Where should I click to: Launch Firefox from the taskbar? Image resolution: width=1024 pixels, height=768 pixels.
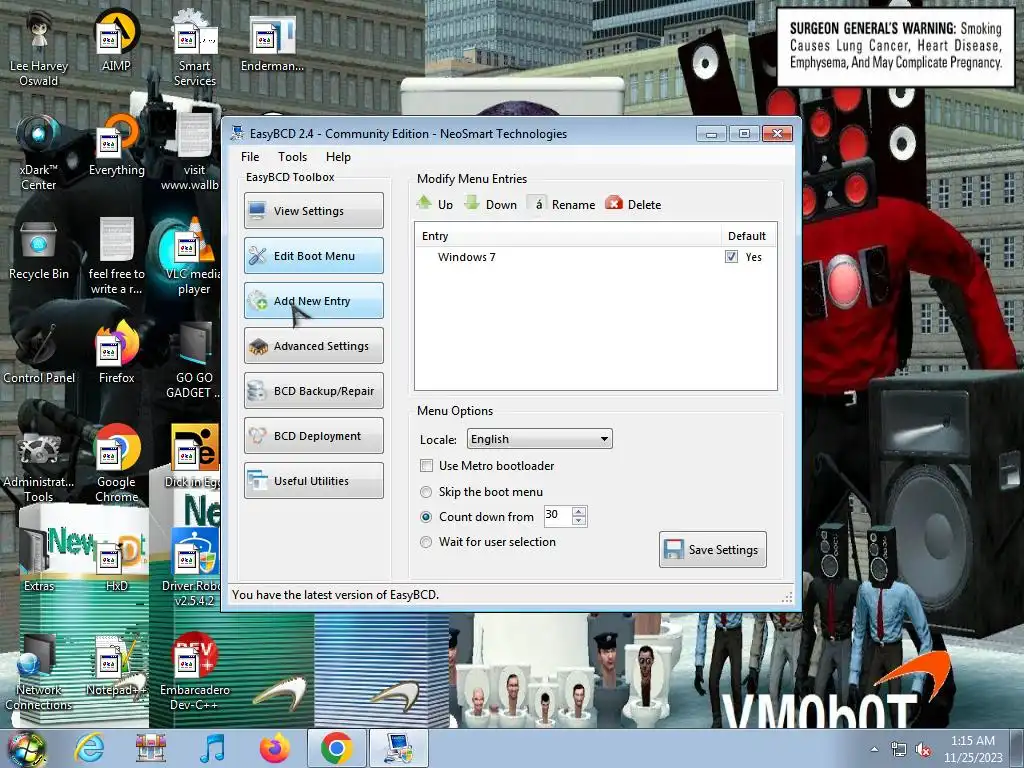coord(275,748)
